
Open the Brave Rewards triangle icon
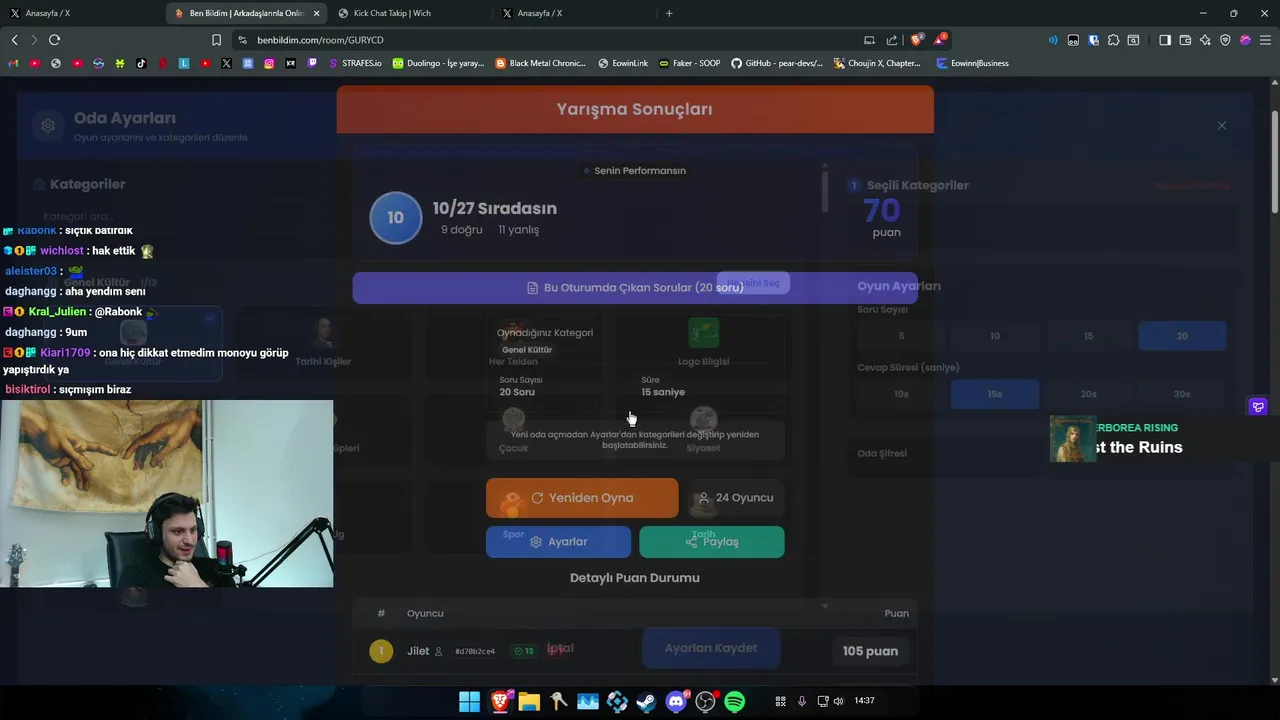point(940,40)
